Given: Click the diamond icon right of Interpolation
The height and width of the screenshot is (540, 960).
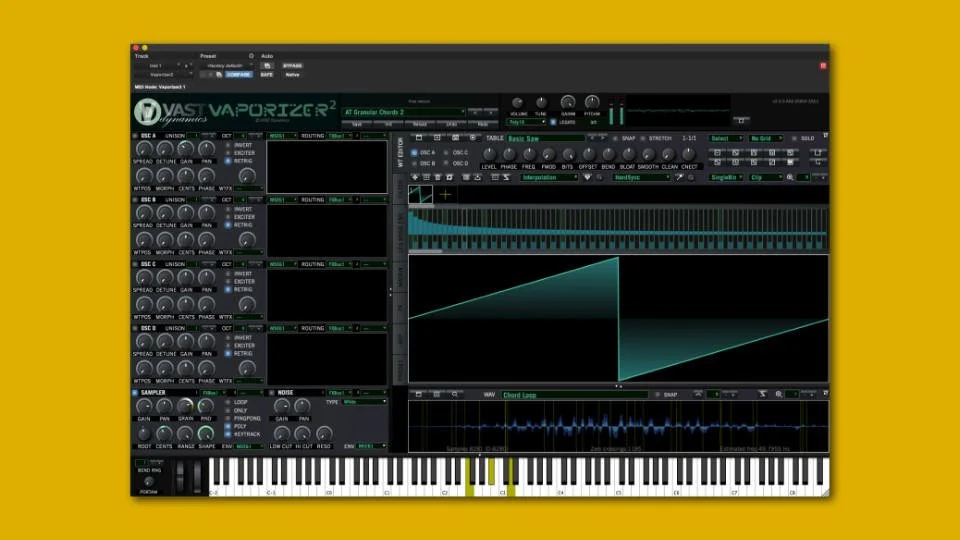Looking at the screenshot, I should pyautogui.click(x=588, y=177).
